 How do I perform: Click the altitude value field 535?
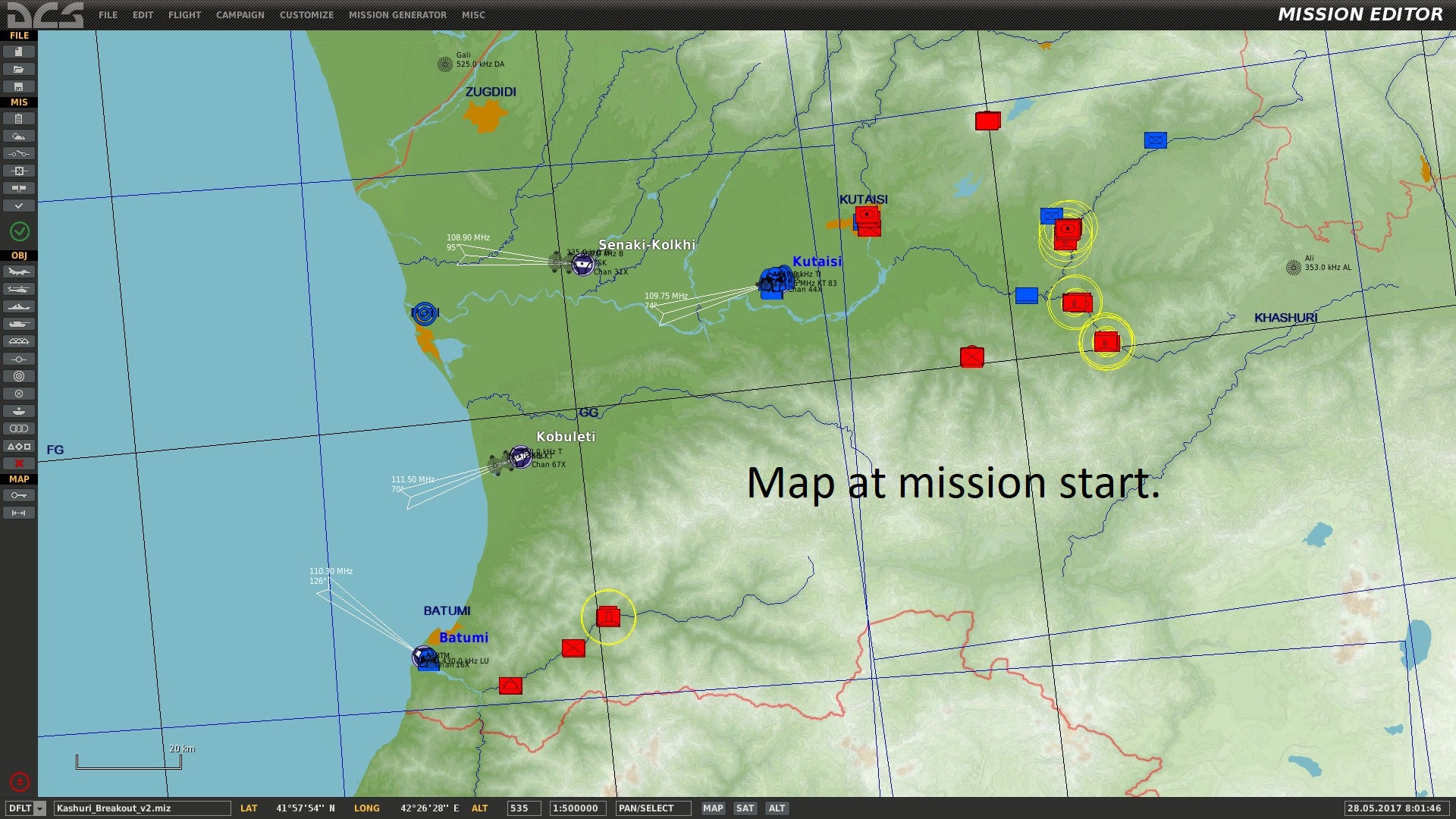coord(524,808)
